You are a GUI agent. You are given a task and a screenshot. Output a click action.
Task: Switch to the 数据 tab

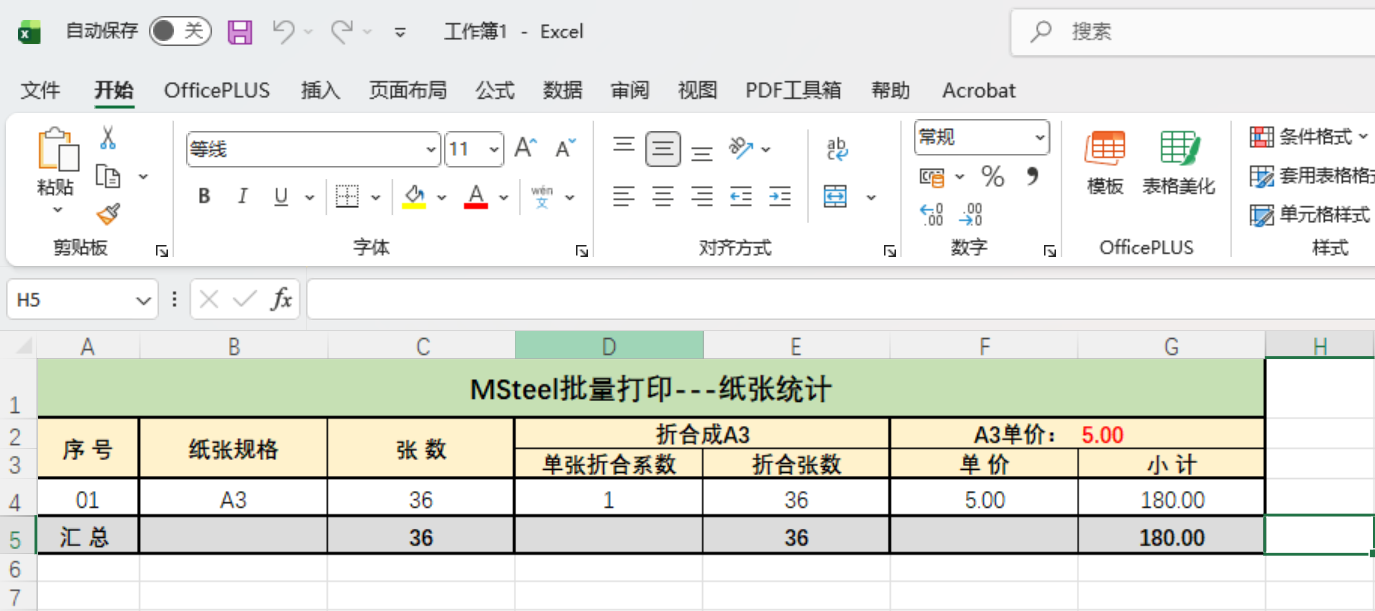coord(563,90)
